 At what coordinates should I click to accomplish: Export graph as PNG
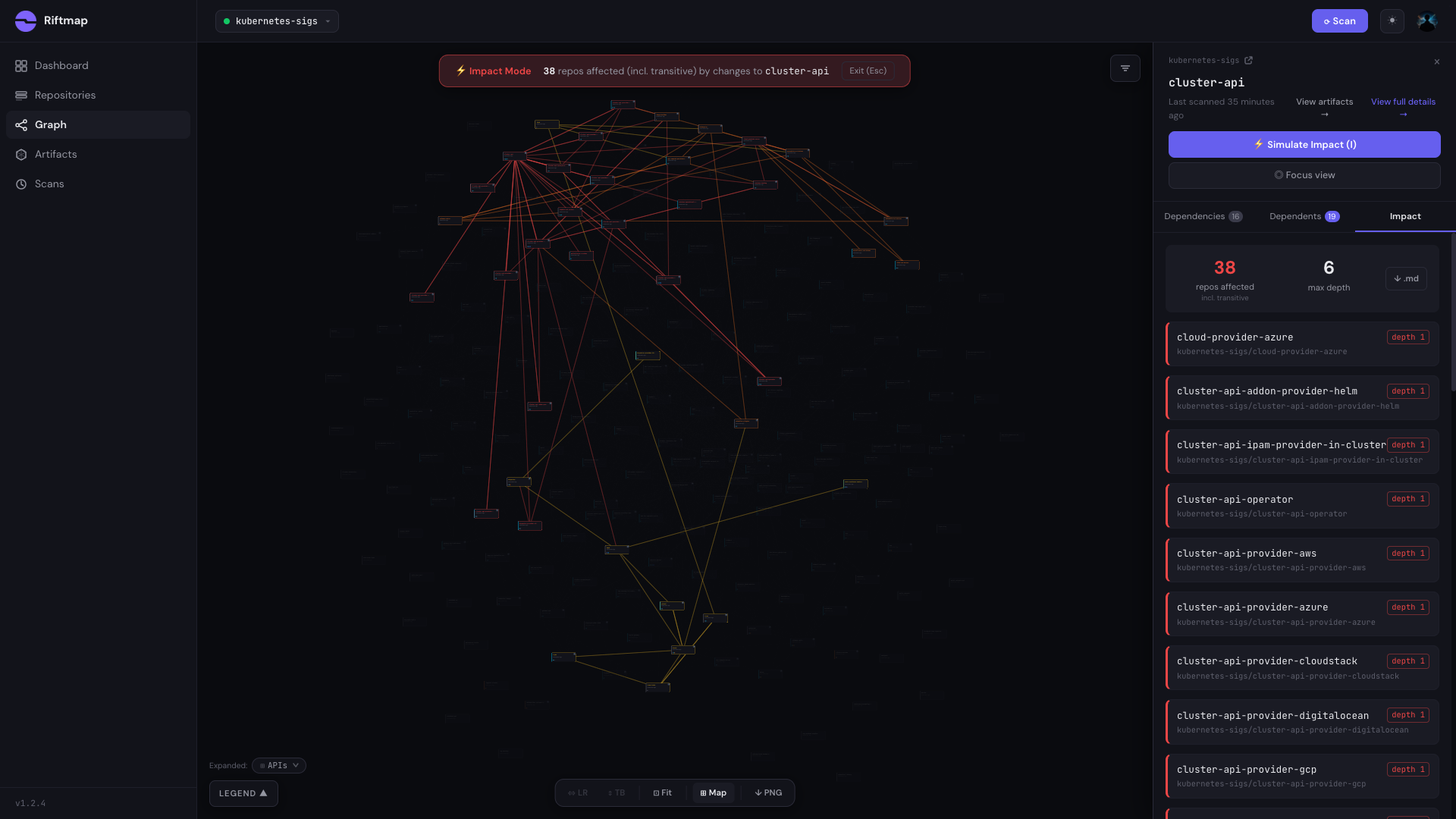(768, 793)
